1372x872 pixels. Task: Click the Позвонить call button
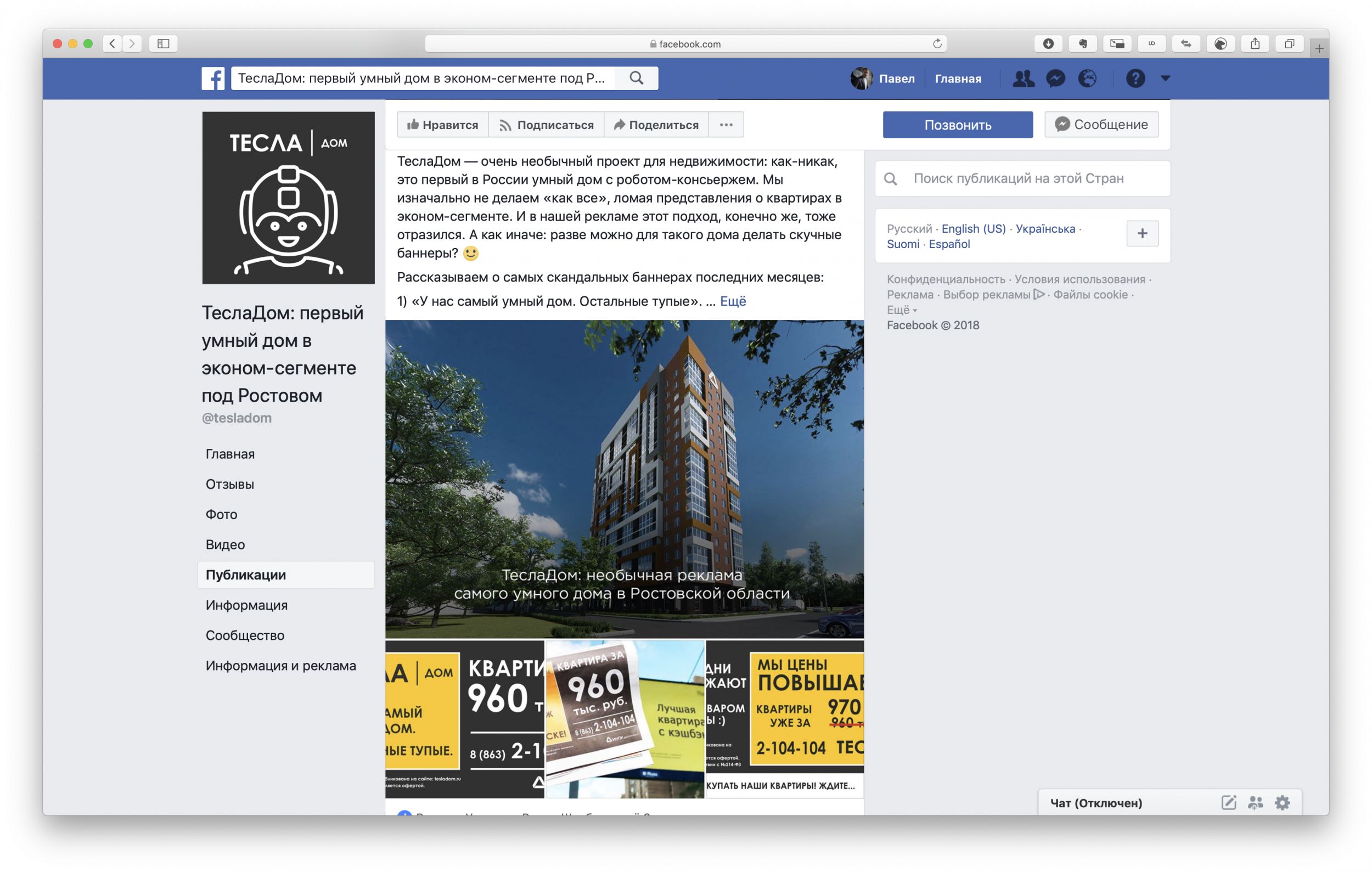coord(958,125)
